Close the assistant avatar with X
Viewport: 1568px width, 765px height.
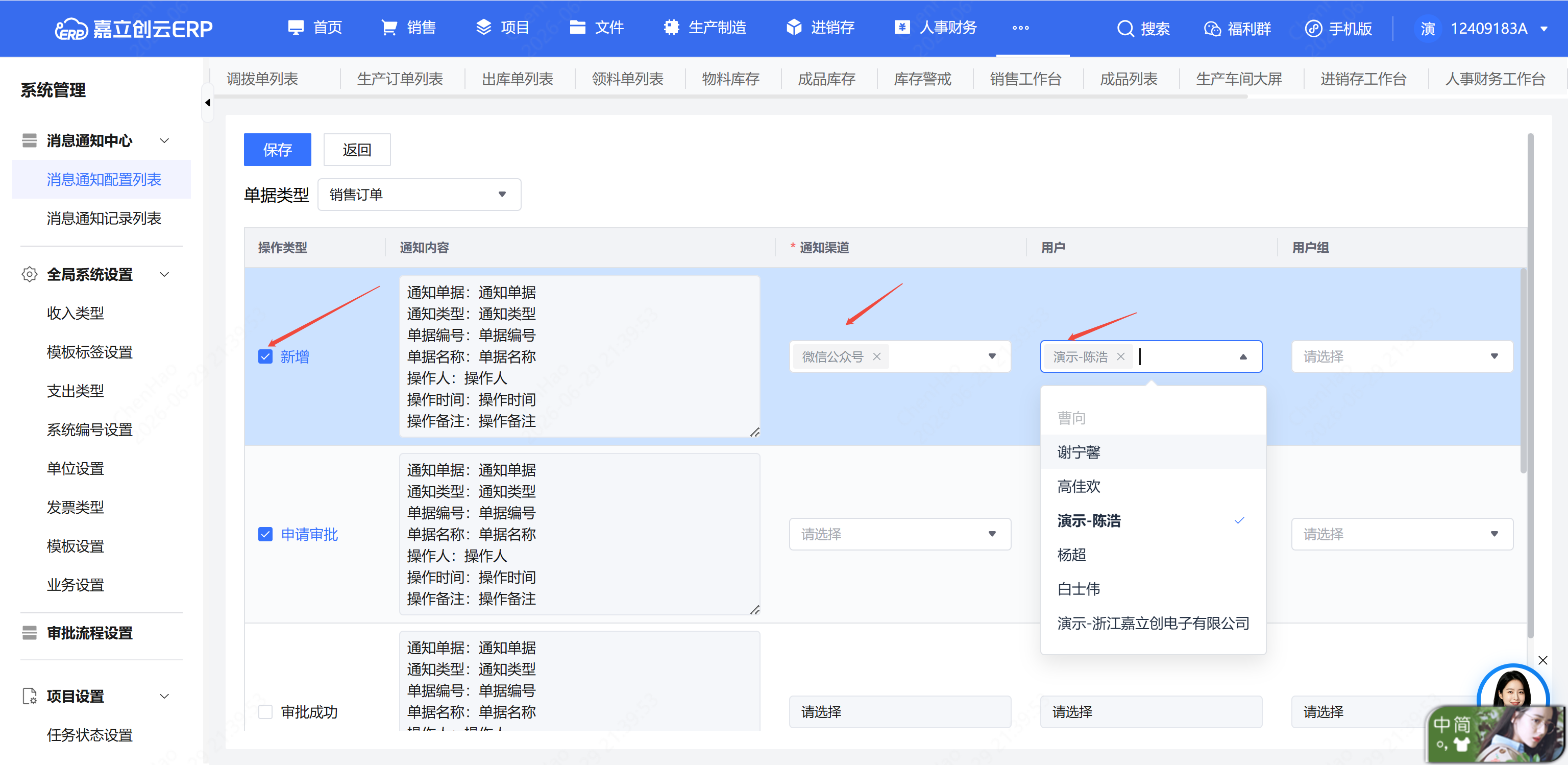1542,660
